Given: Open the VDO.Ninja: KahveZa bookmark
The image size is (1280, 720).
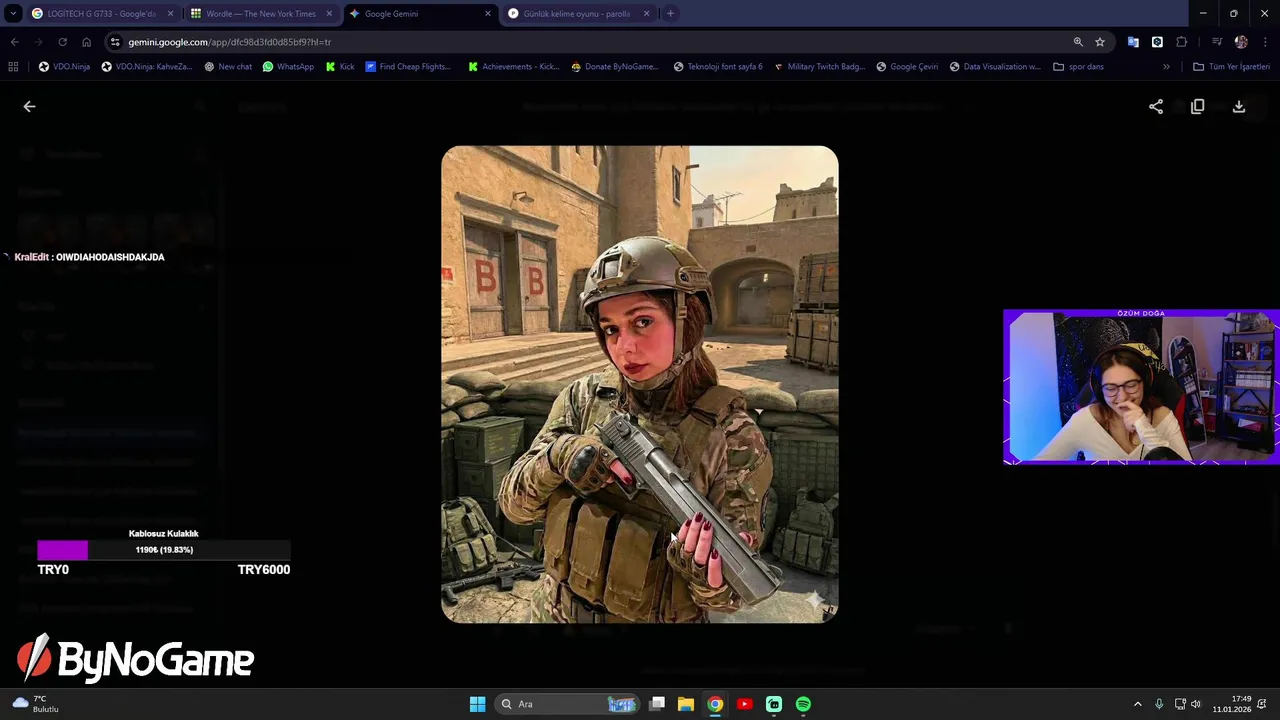Looking at the screenshot, I should pos(146,67).
